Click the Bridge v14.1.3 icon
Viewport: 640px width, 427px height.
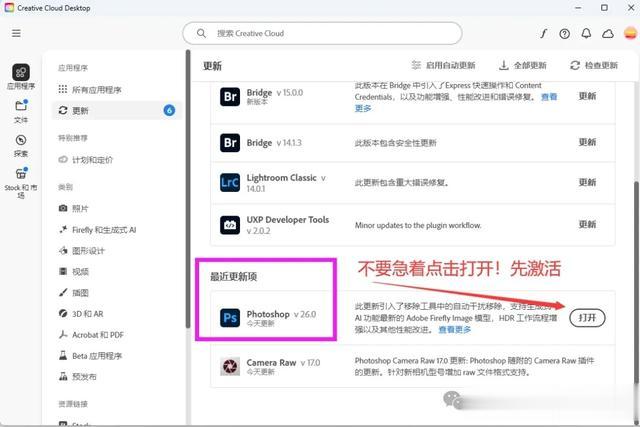point(230,142)
